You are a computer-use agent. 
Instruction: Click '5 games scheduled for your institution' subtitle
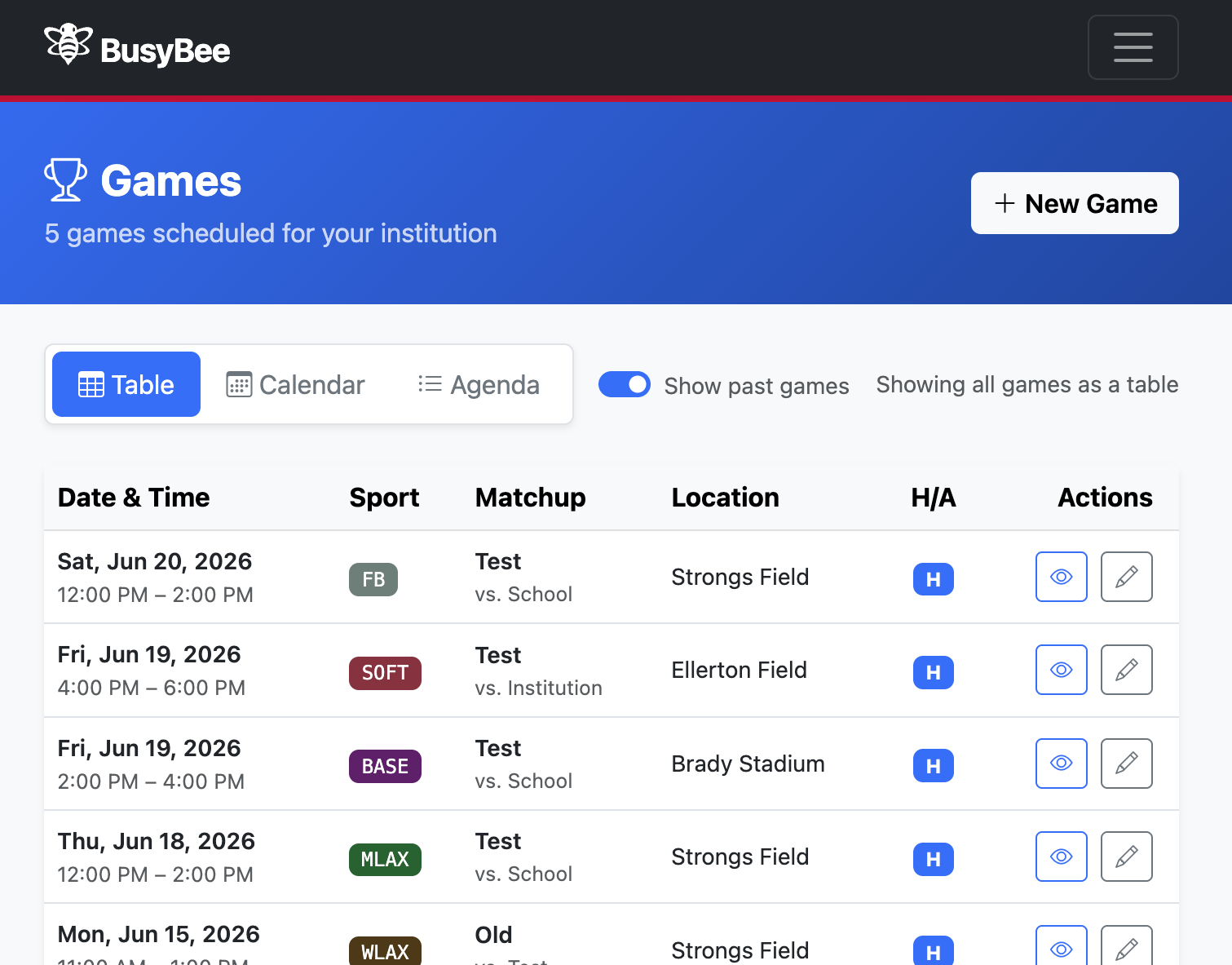coord(271,233)
